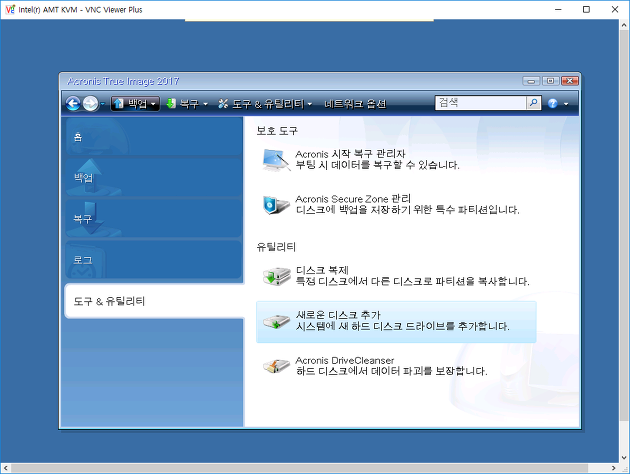Select the 홈 sidebar tab
Viewport: 630px width, 474px height.
pyautogui.click(x=154, y=136)
